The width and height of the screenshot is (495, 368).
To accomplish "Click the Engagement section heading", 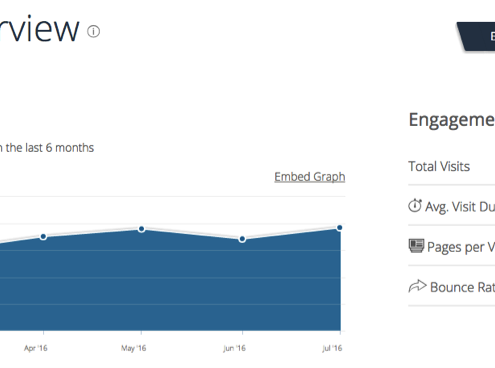I will pyautogui.click(x=452, y=120).
